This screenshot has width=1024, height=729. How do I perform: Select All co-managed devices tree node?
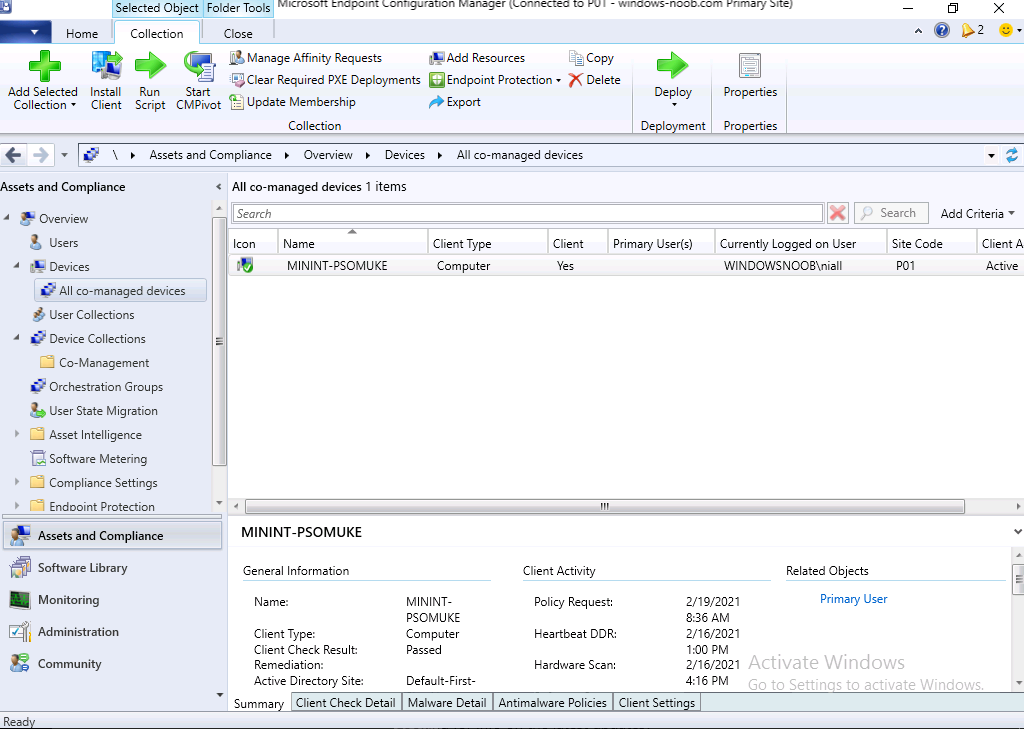click(x=121, y=291)
